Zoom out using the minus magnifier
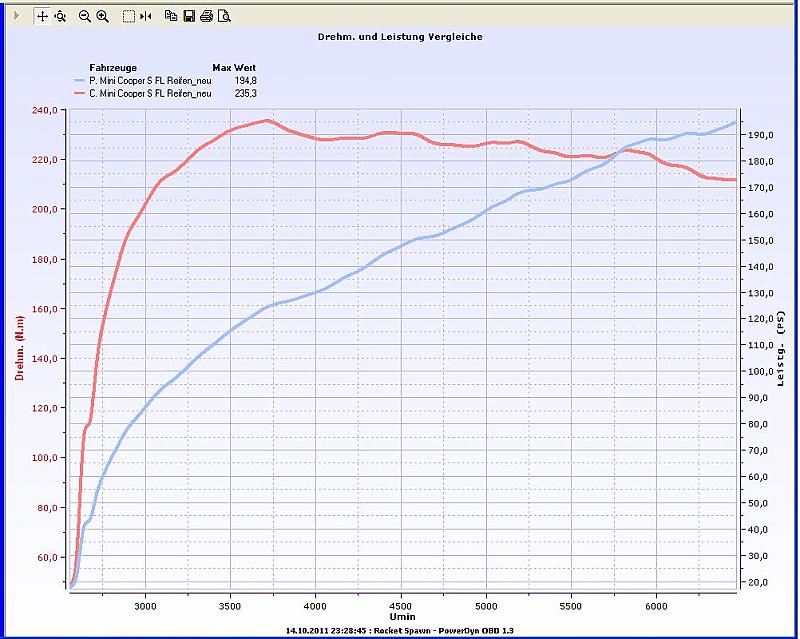The height and width of the screenshot is (639, 800). tap(84, 16)
